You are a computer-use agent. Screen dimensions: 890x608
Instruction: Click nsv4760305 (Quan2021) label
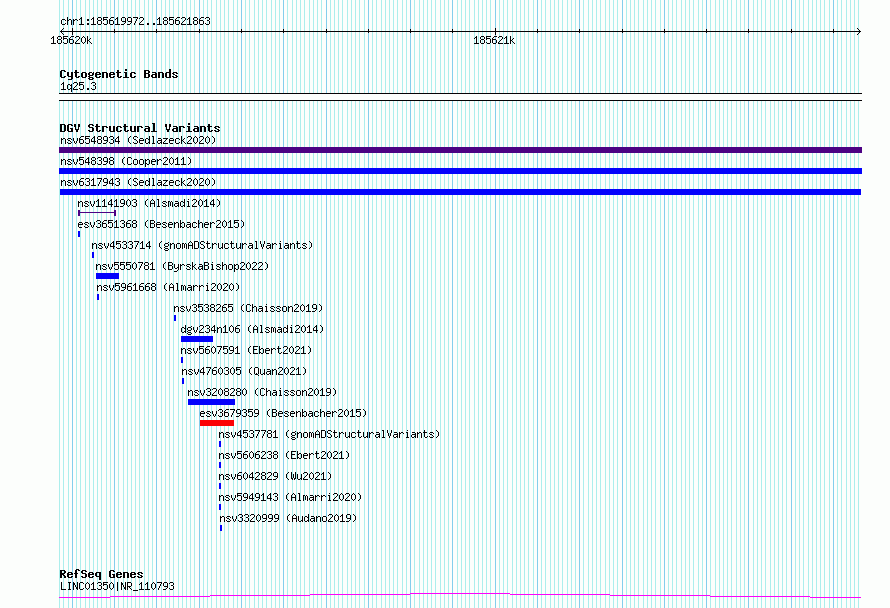pyautogui.click(x=244, y=371)
